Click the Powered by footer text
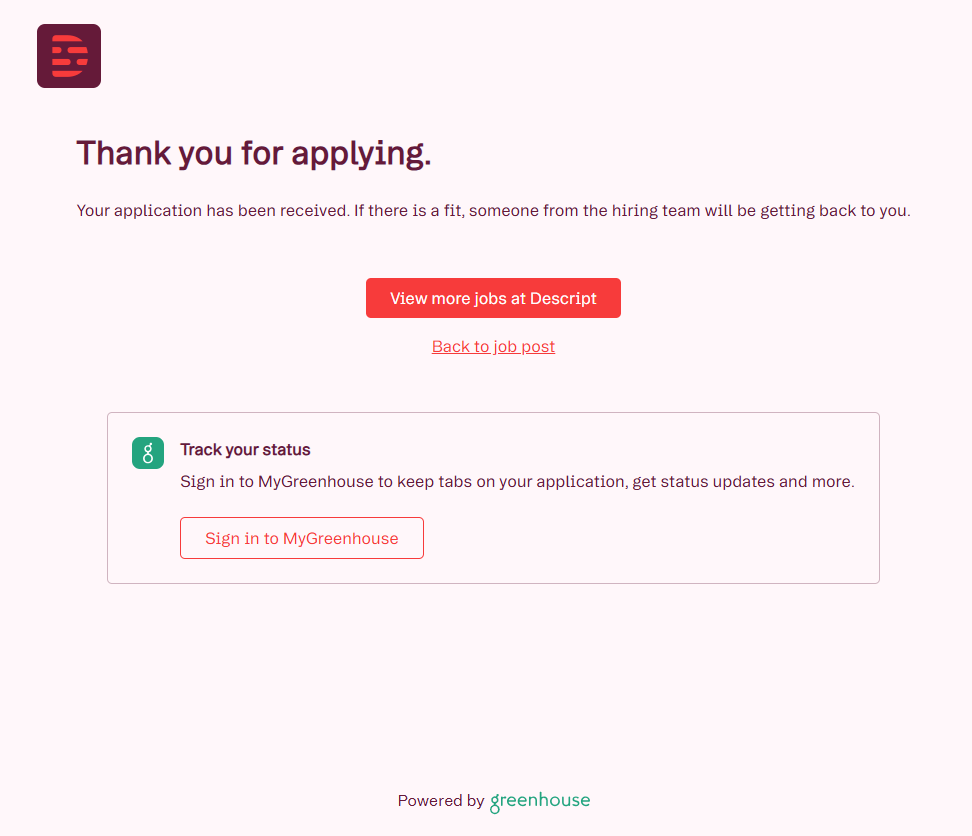972x836 pixels. (x=441, y=801)
